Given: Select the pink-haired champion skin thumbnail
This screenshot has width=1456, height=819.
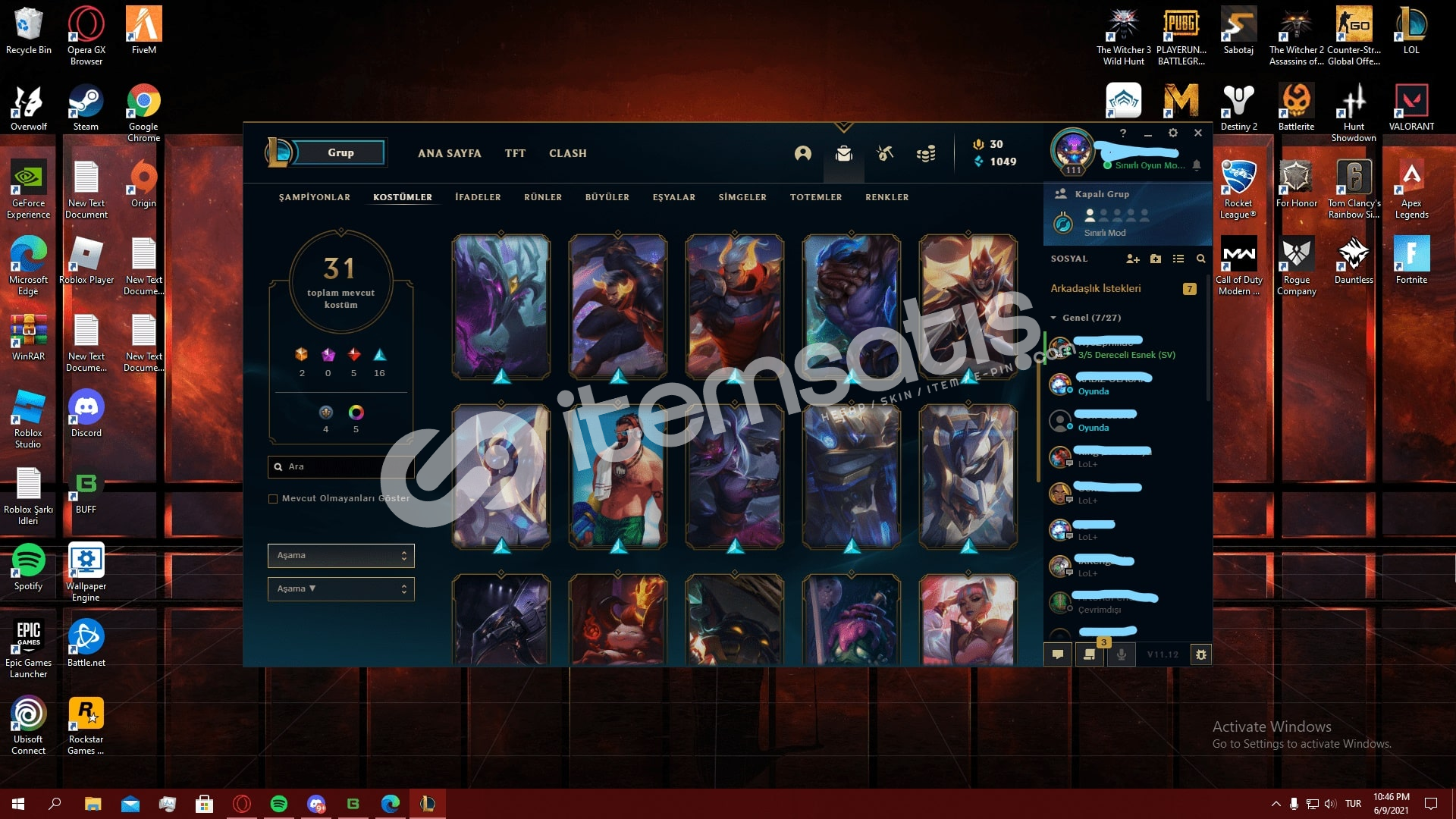Looking at the screenshot, I should click(968, 620).
